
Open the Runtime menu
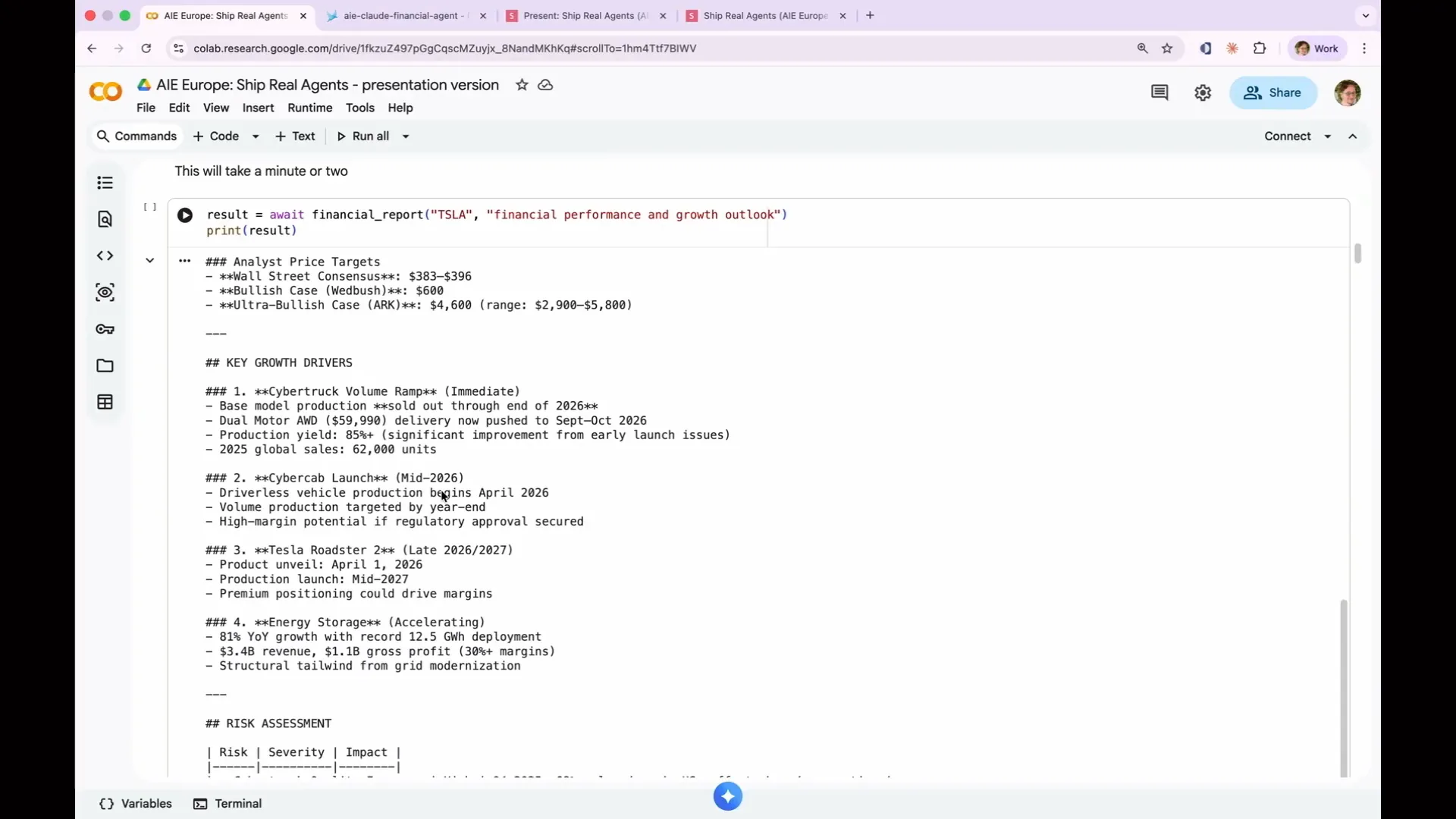[309, 108]
